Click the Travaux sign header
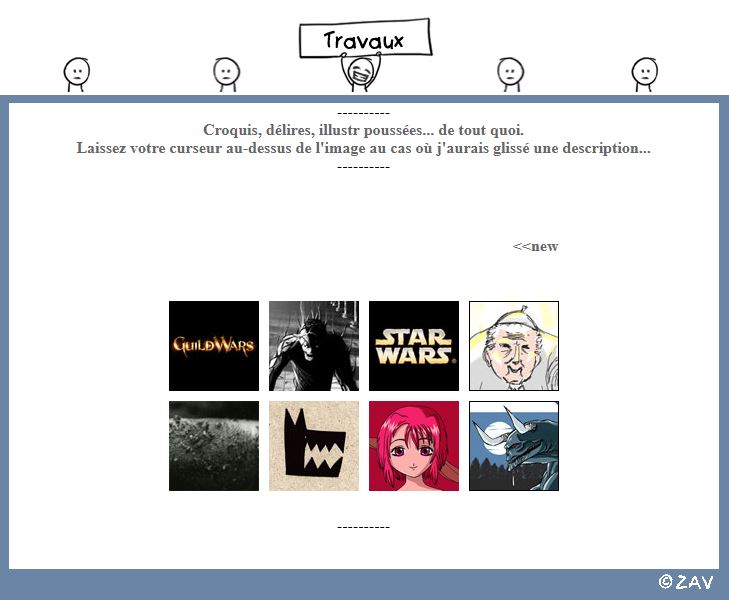The width and height of the screenshot is (729, 600). click(x=365, y=40)
